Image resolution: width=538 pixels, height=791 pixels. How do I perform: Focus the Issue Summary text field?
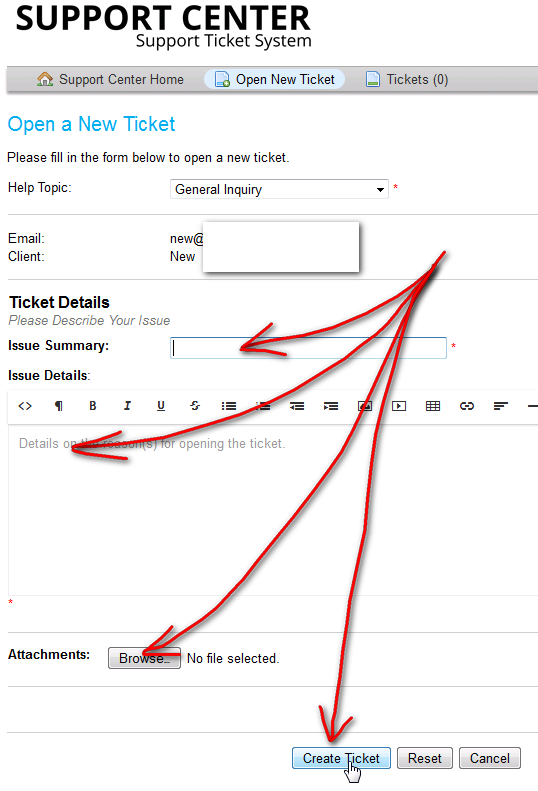tap(308, 348)
